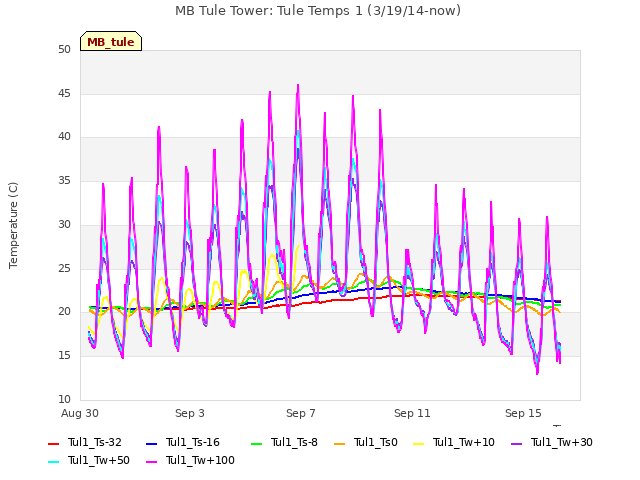Viewport: 640px width, 480px height.
Task: Toggle the Tul1_Tw+50 legend entry
Action: (x=89, y=460)
